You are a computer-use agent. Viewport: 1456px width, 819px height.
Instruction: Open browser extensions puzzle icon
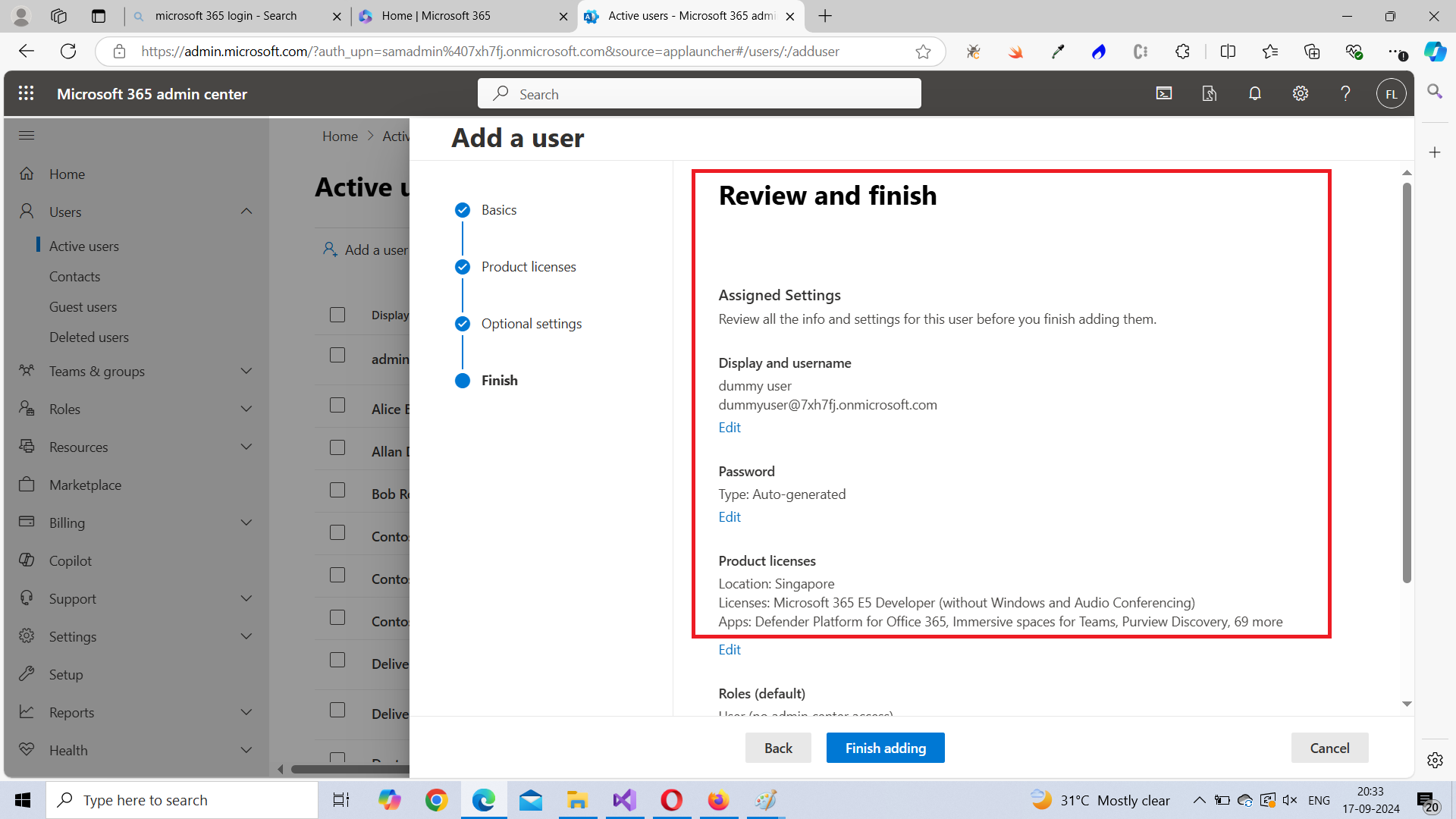click(x=1182, y=52)
